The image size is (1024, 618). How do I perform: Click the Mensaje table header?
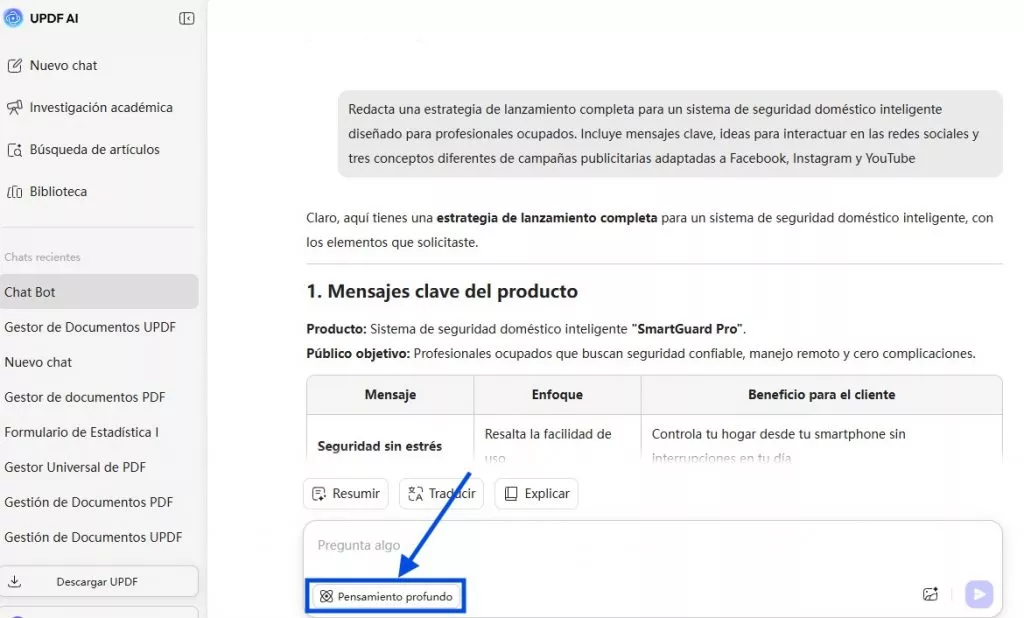coord(391,395)
